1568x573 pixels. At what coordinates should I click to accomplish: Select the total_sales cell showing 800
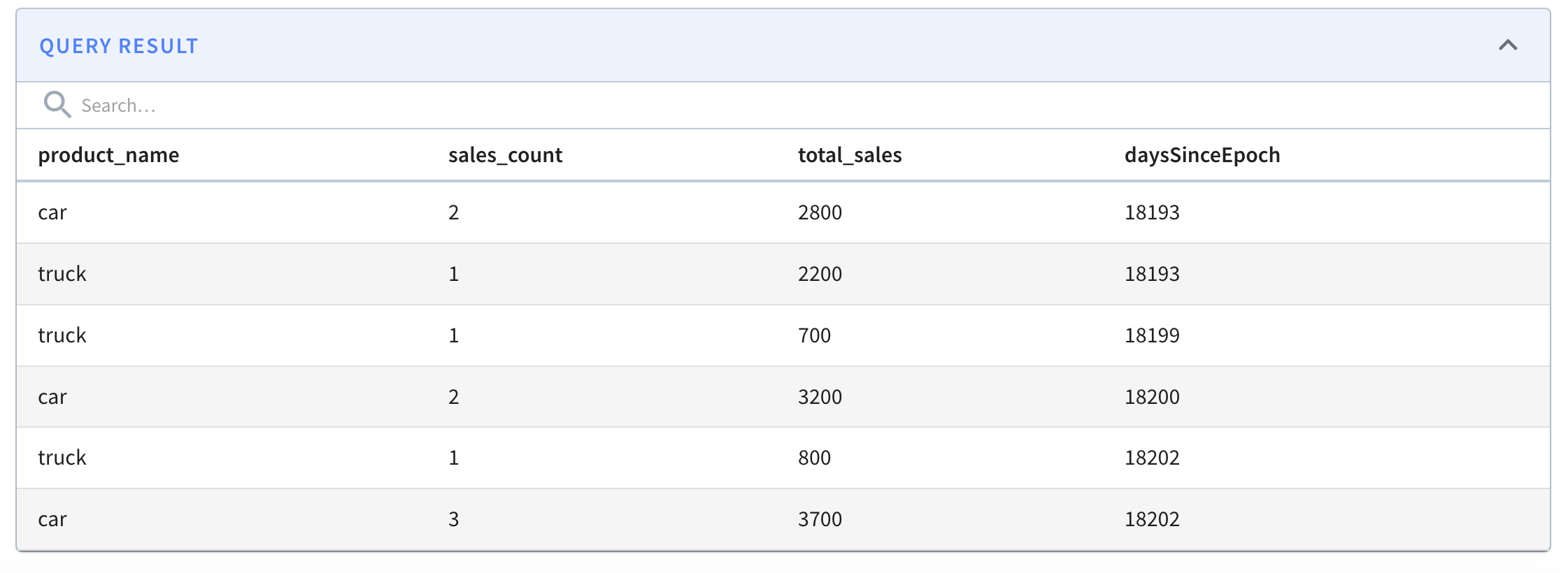pyautogui.click(x=814, y=458)
